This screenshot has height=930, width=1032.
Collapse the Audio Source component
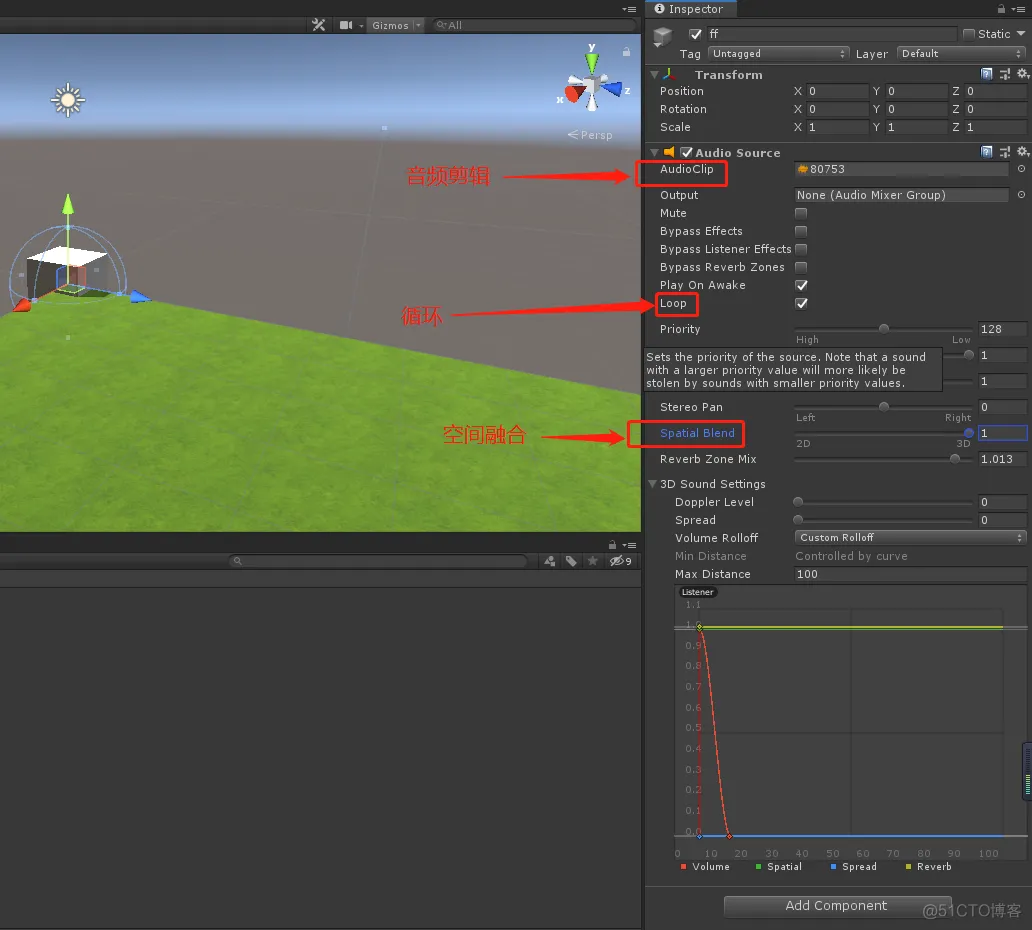coord(654,153)
